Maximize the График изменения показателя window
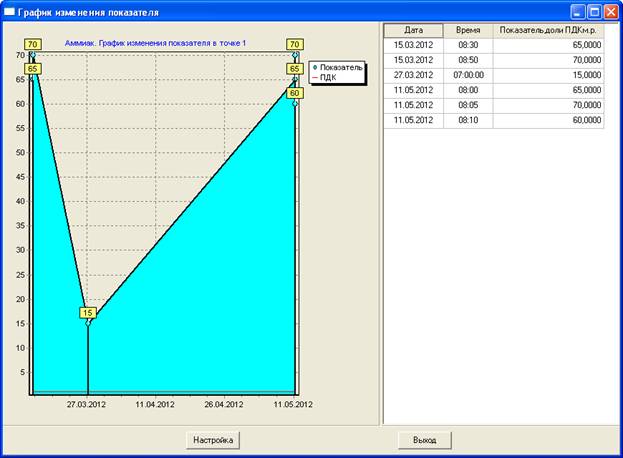623x458 pixels. [593, 12]
